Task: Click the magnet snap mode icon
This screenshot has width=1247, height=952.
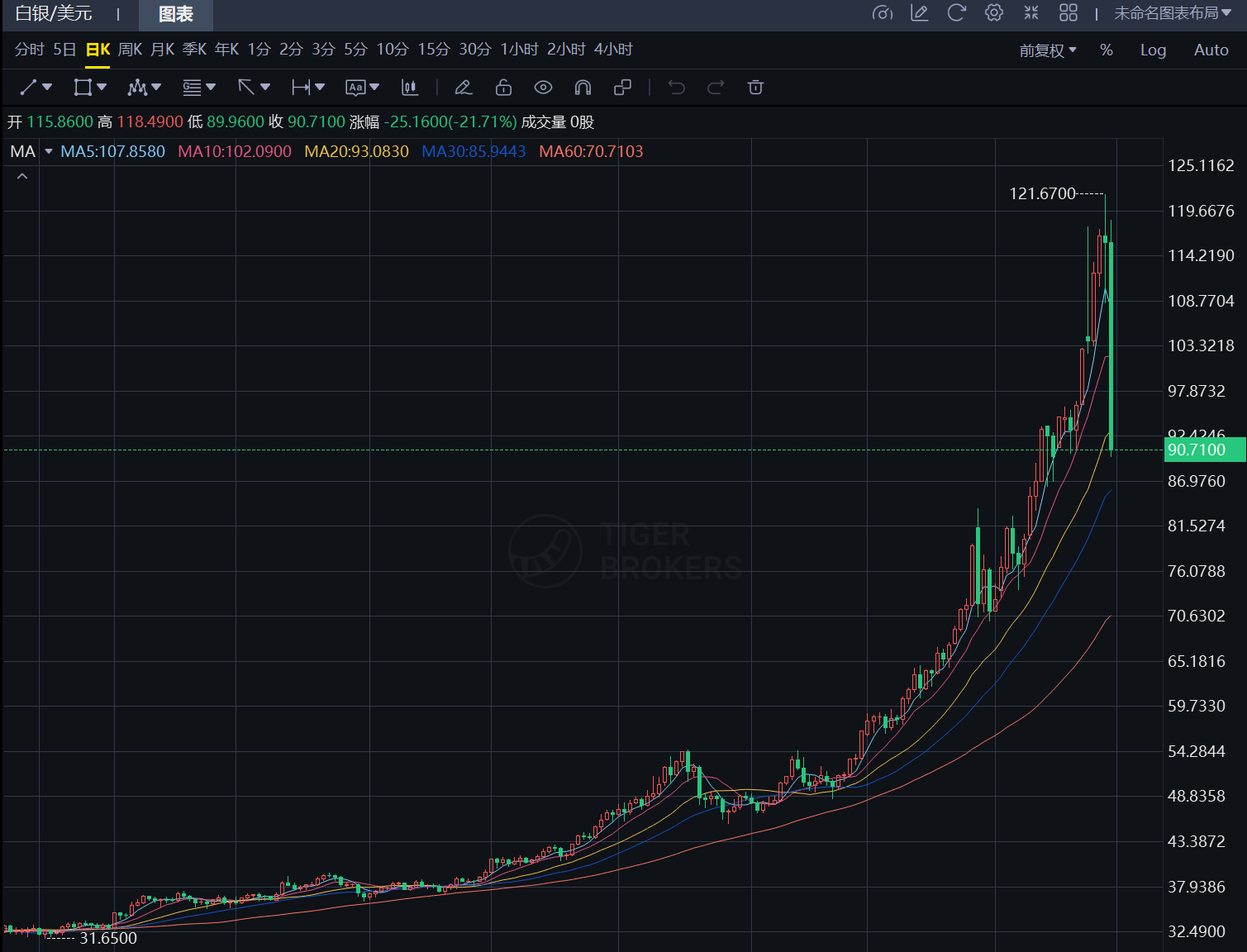Action: click(x=583, y=88)
